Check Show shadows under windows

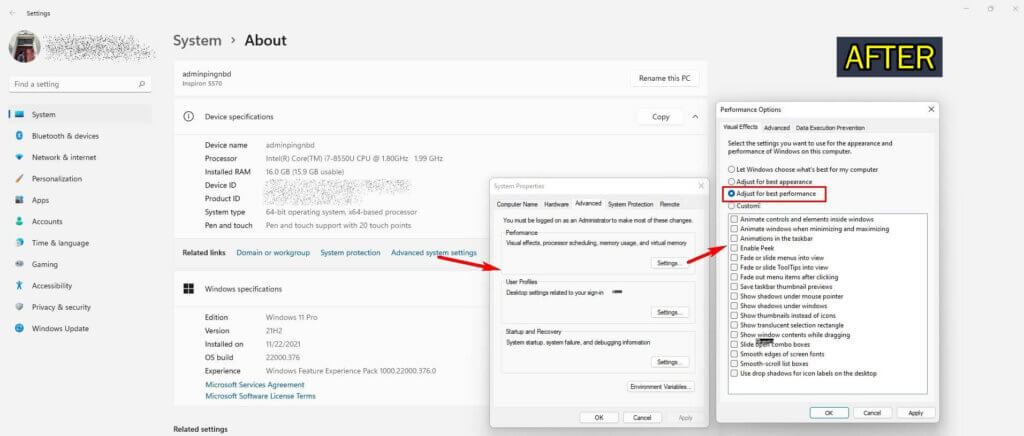(x=735, y=305)
